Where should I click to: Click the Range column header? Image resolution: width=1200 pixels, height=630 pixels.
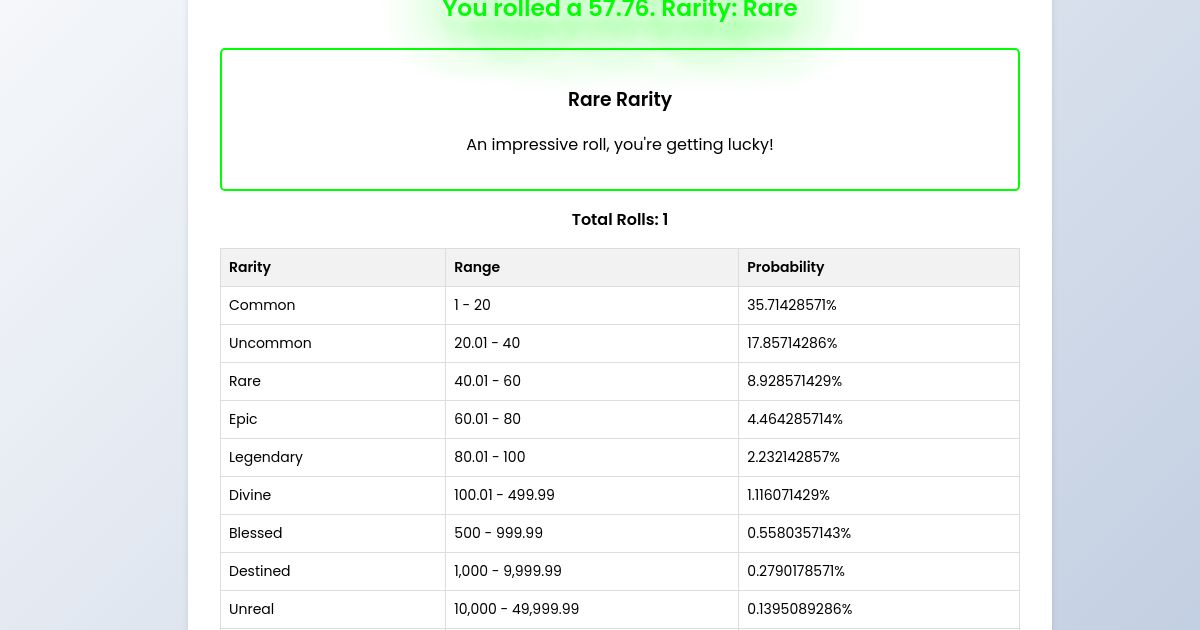[x=477, y=267]
